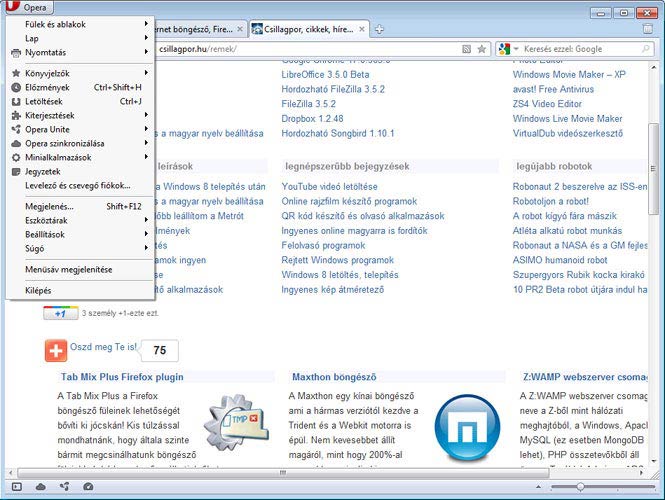665x500 pixels.
Task: Select Menüsáv megjelenítése
Action: (81, 269)
